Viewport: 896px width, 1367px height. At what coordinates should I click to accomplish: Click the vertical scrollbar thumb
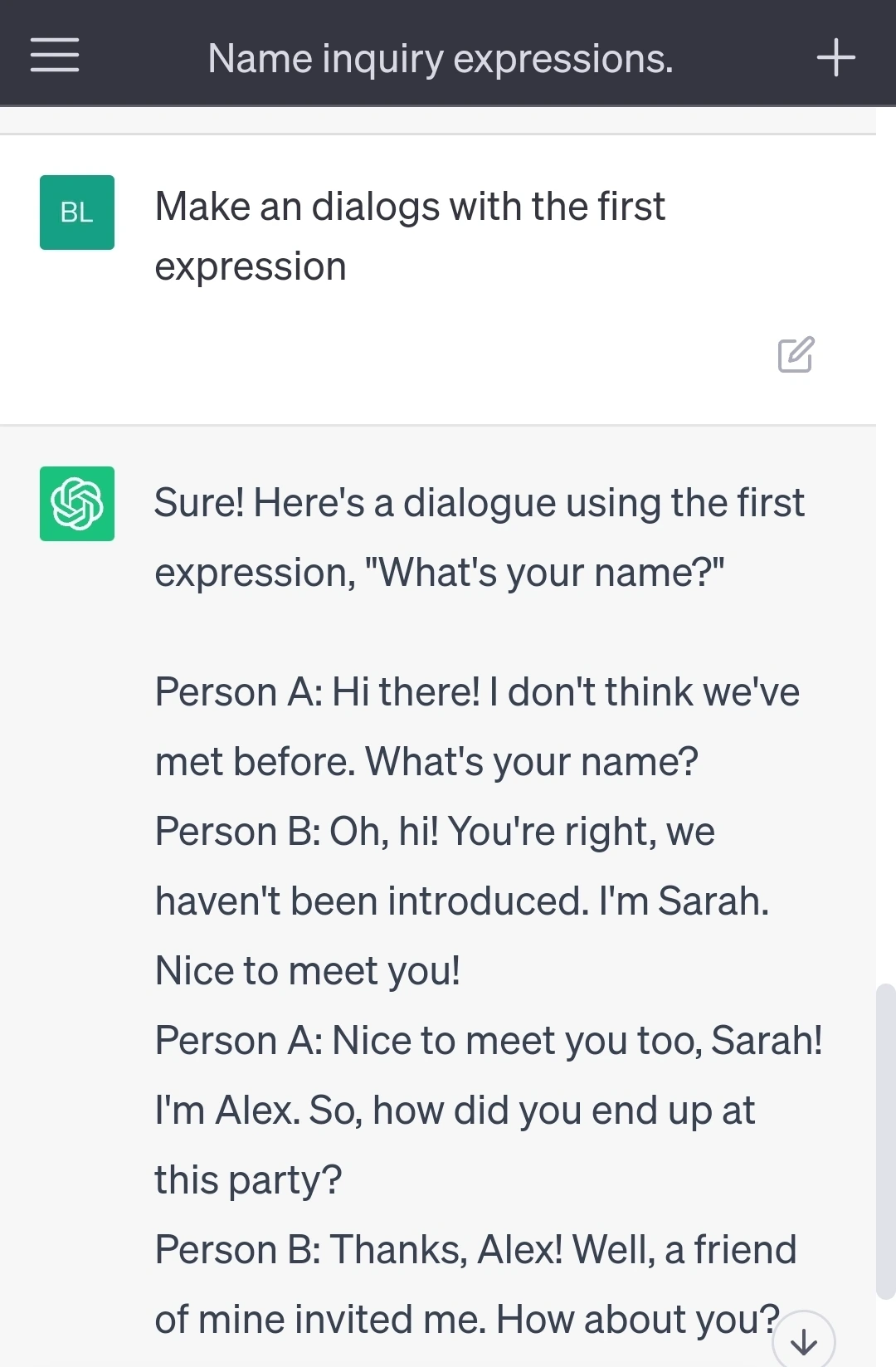pos(885,1140)
